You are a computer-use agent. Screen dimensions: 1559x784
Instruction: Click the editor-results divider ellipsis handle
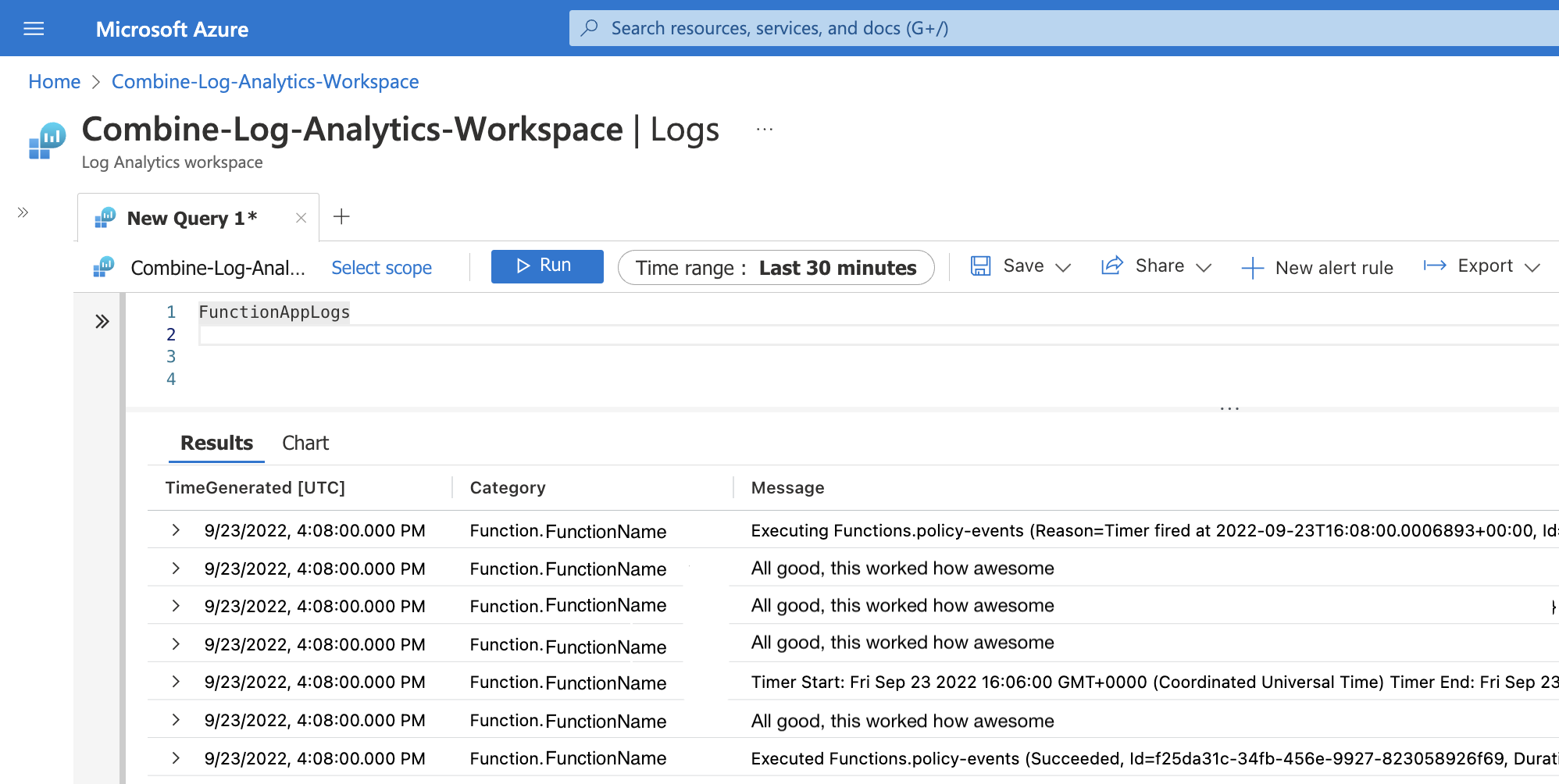[x=1229, y=408]
